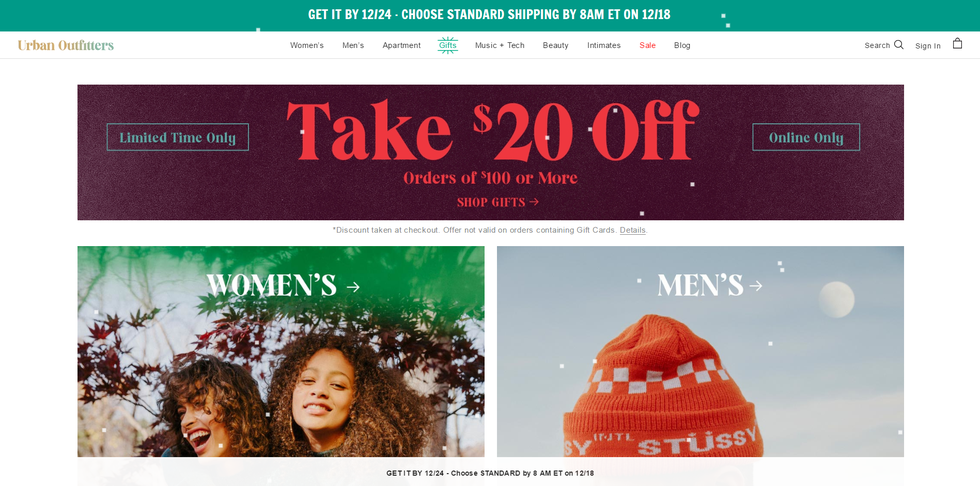Click the Urban Outfitters logo
Viewport: 980px width, 486px height.
pos(66,45)
